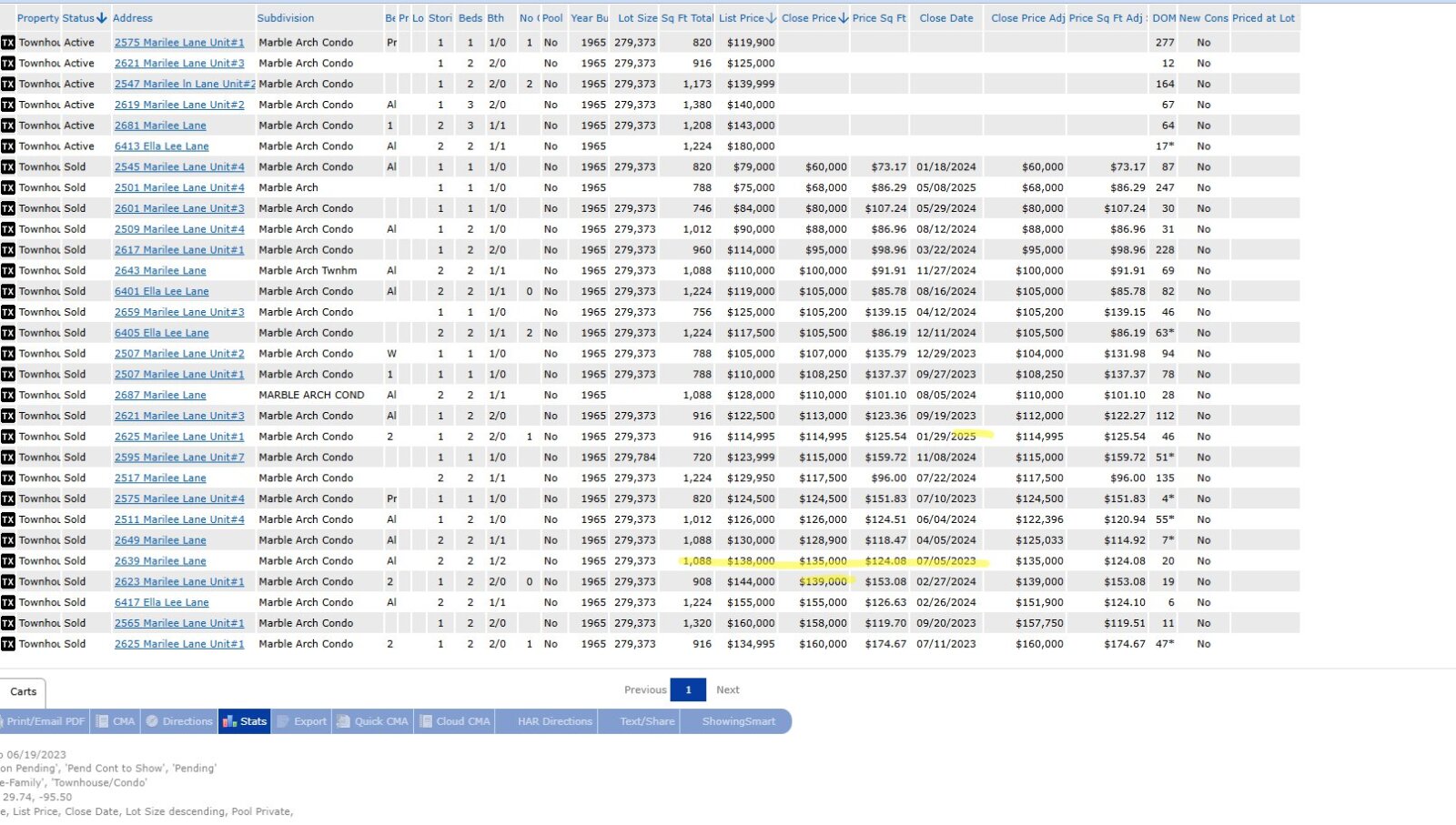Viewport: 1456px width, 825px height.
Task: Open the Stats button
Action: point(245,721)
